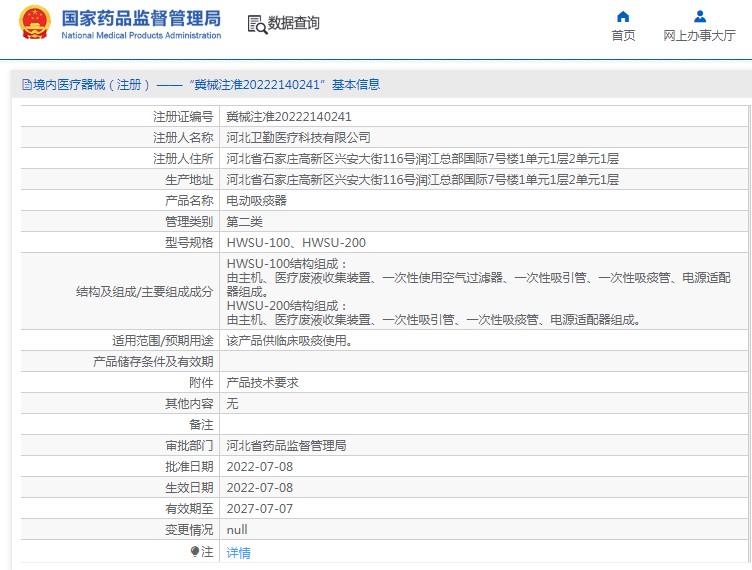Click the 产品储存条件及有效期 label
752x570 pixels.
point(153,362)
